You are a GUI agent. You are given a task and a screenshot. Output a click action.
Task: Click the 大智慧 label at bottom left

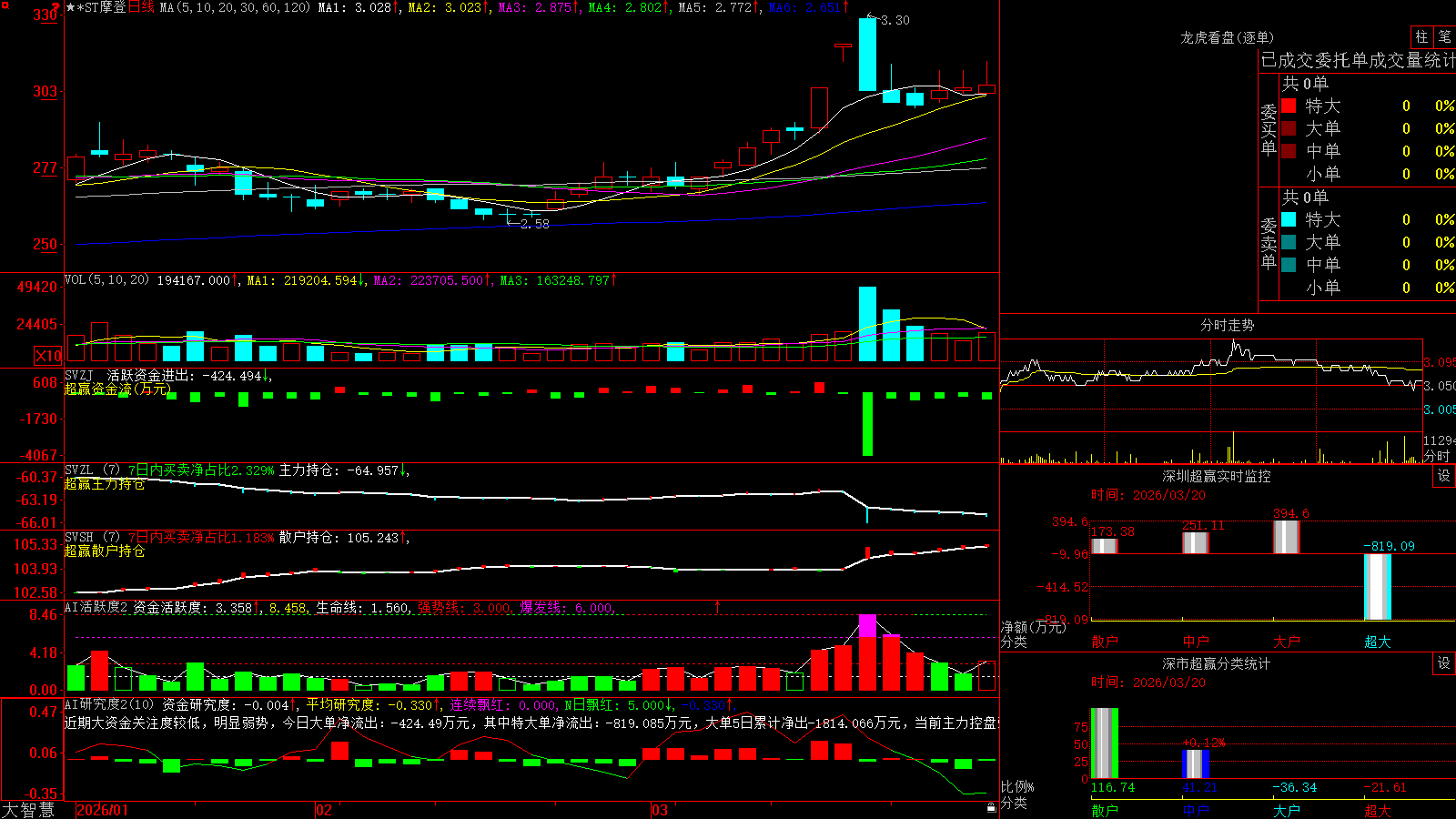[28, 810]
